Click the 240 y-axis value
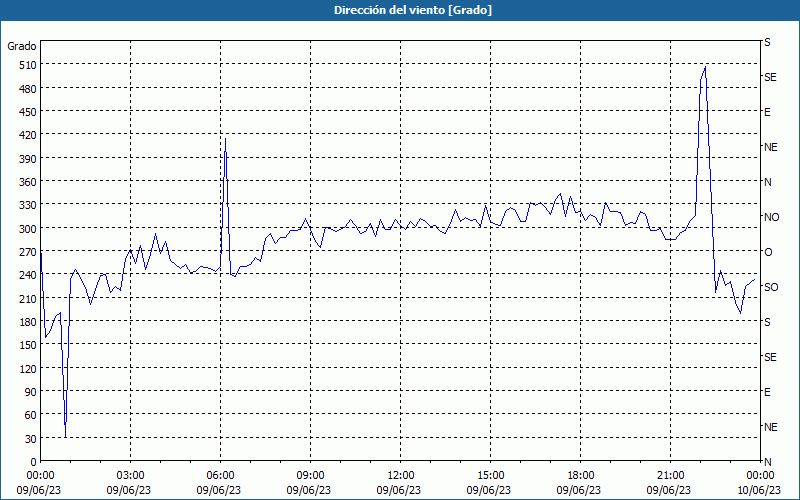 click(x=27, y=276)
